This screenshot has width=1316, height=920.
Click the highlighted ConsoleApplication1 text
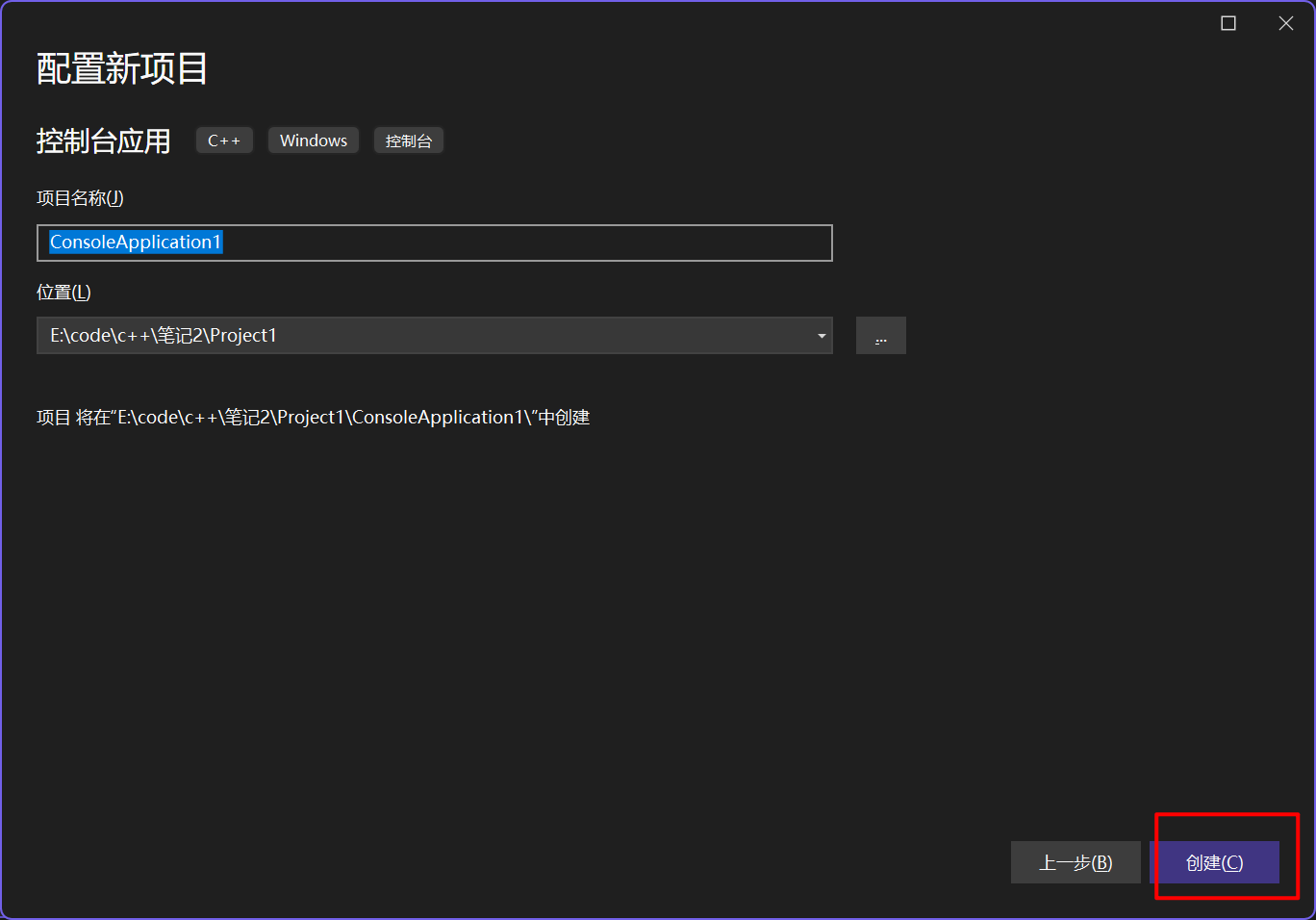pos(136,243)
